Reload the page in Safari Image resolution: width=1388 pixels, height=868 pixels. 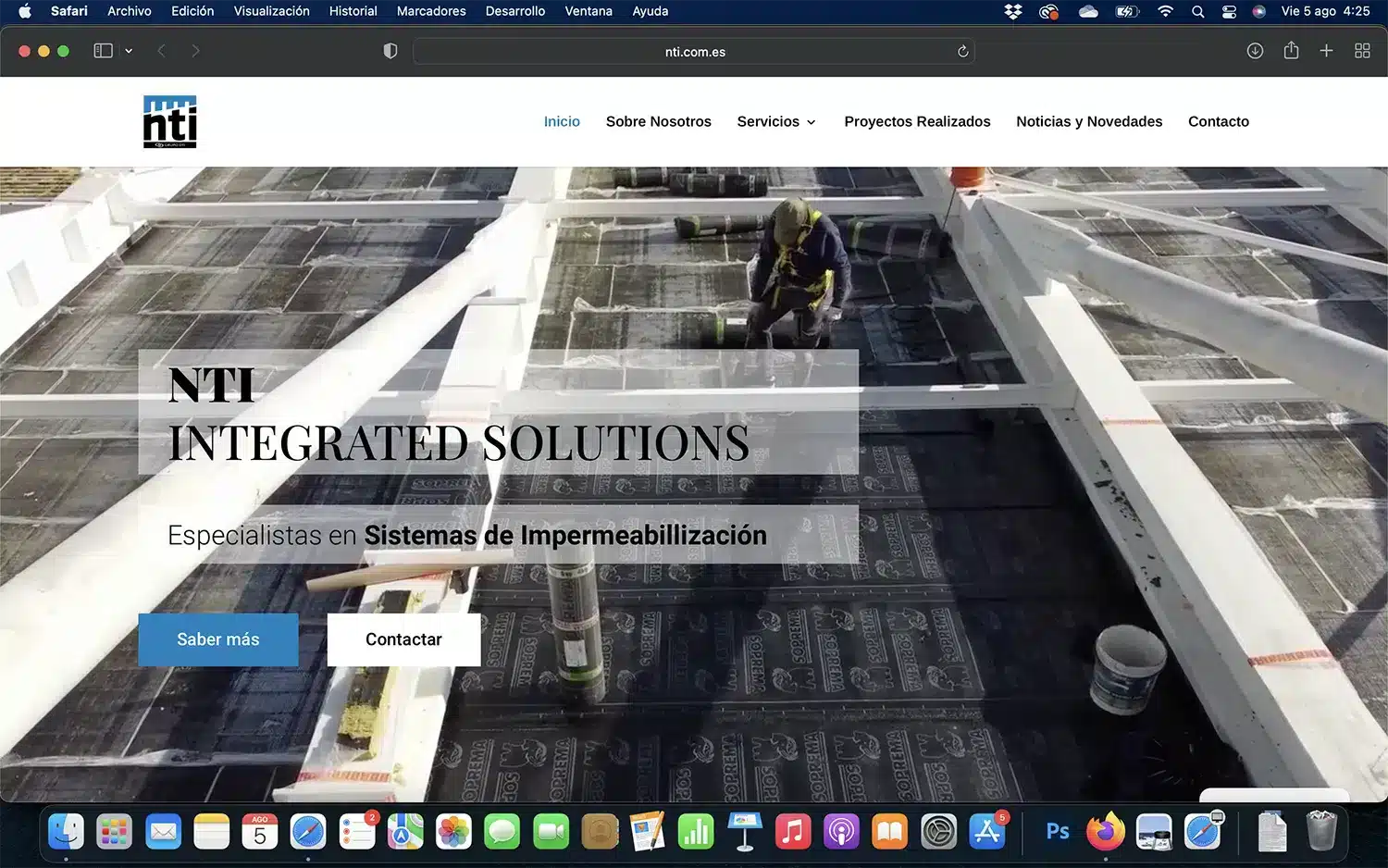(962, 52)
